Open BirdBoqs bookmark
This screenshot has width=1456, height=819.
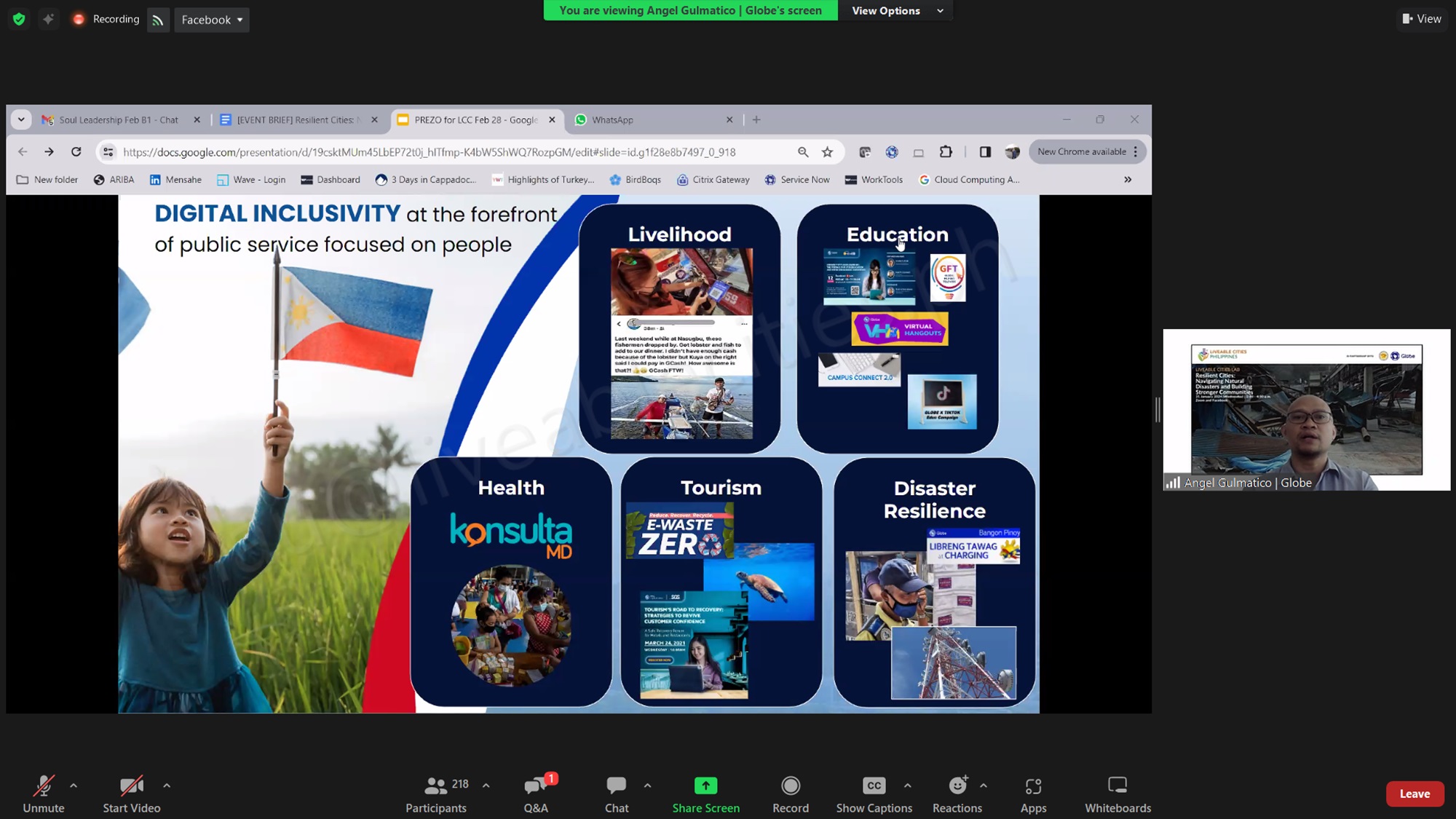coord(636,180)
